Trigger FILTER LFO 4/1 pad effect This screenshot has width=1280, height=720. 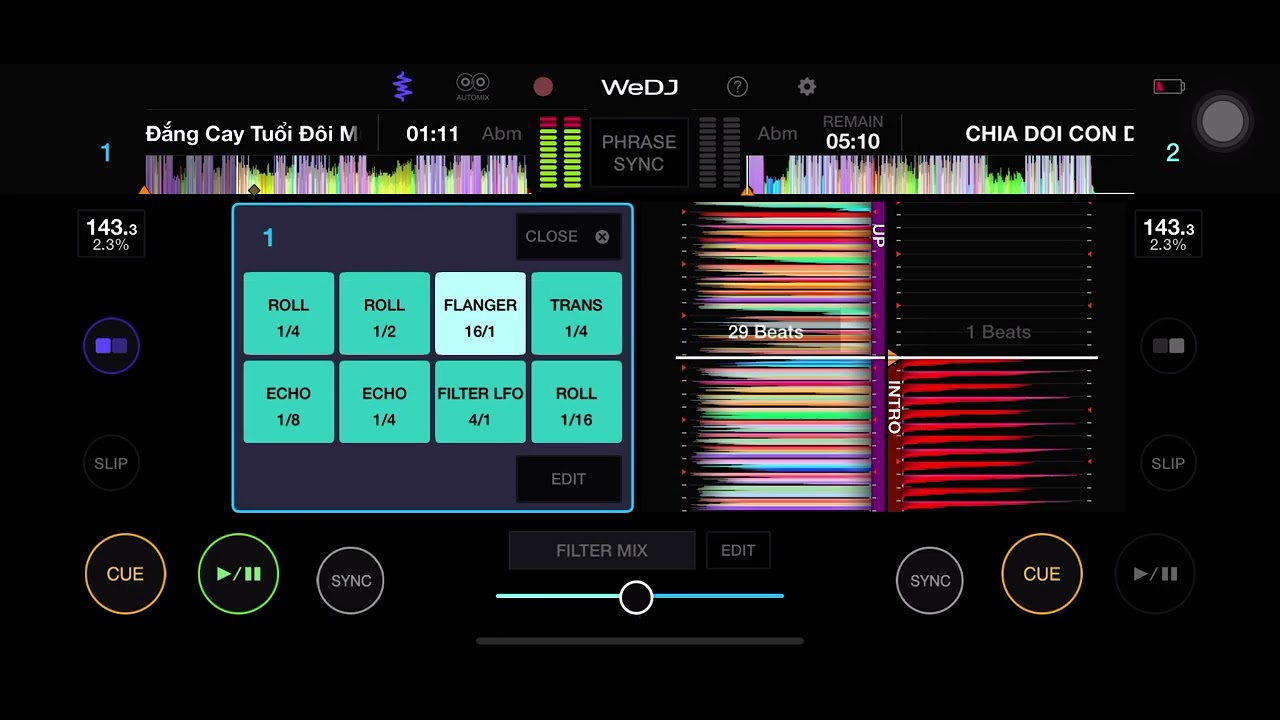(x=480, y=402)
